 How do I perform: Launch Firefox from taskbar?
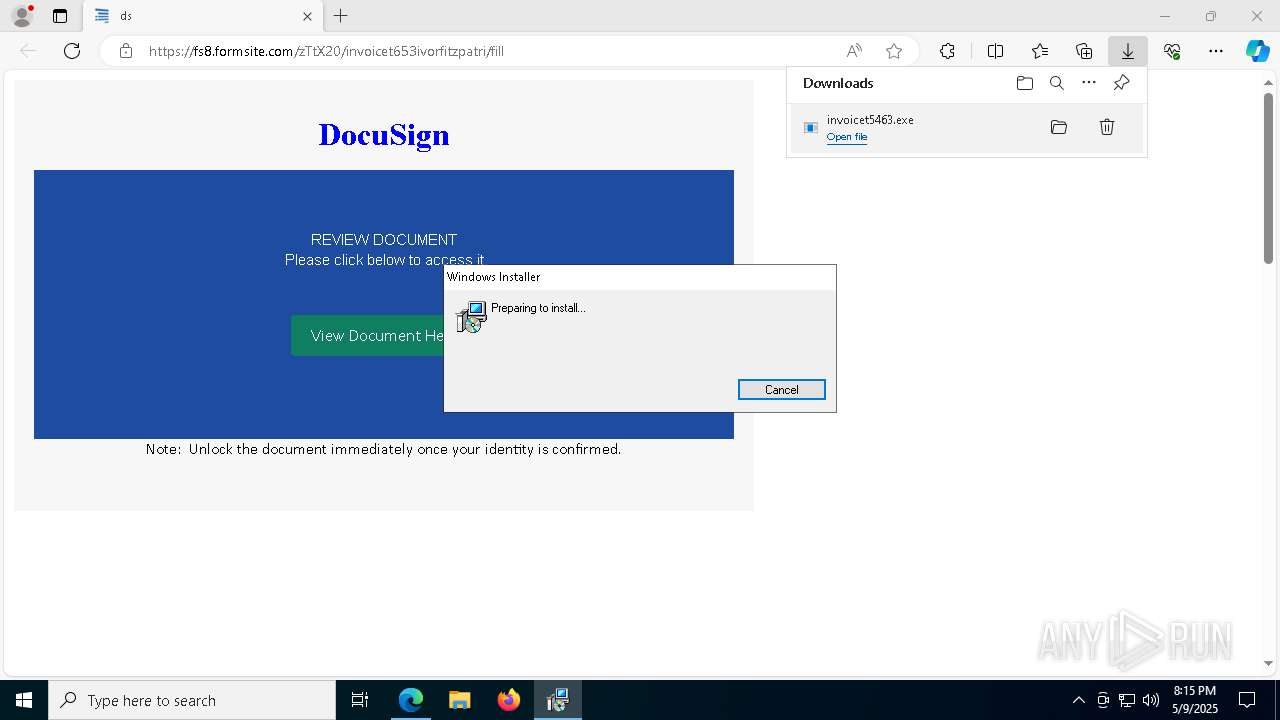point(508,700)
